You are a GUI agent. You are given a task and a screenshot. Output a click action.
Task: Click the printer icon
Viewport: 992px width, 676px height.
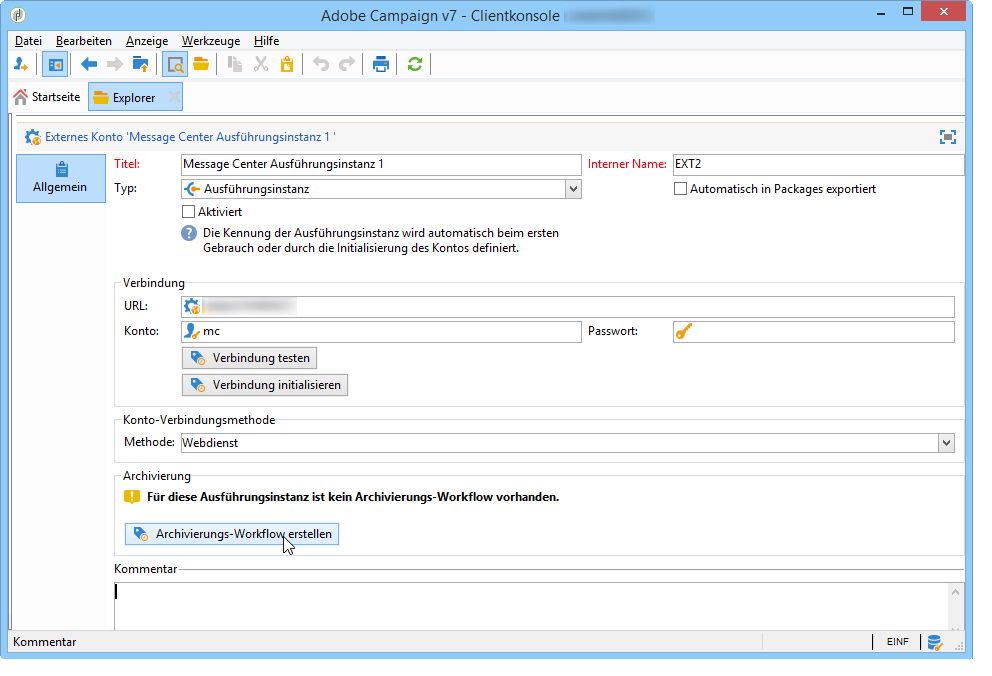point(380,64)
